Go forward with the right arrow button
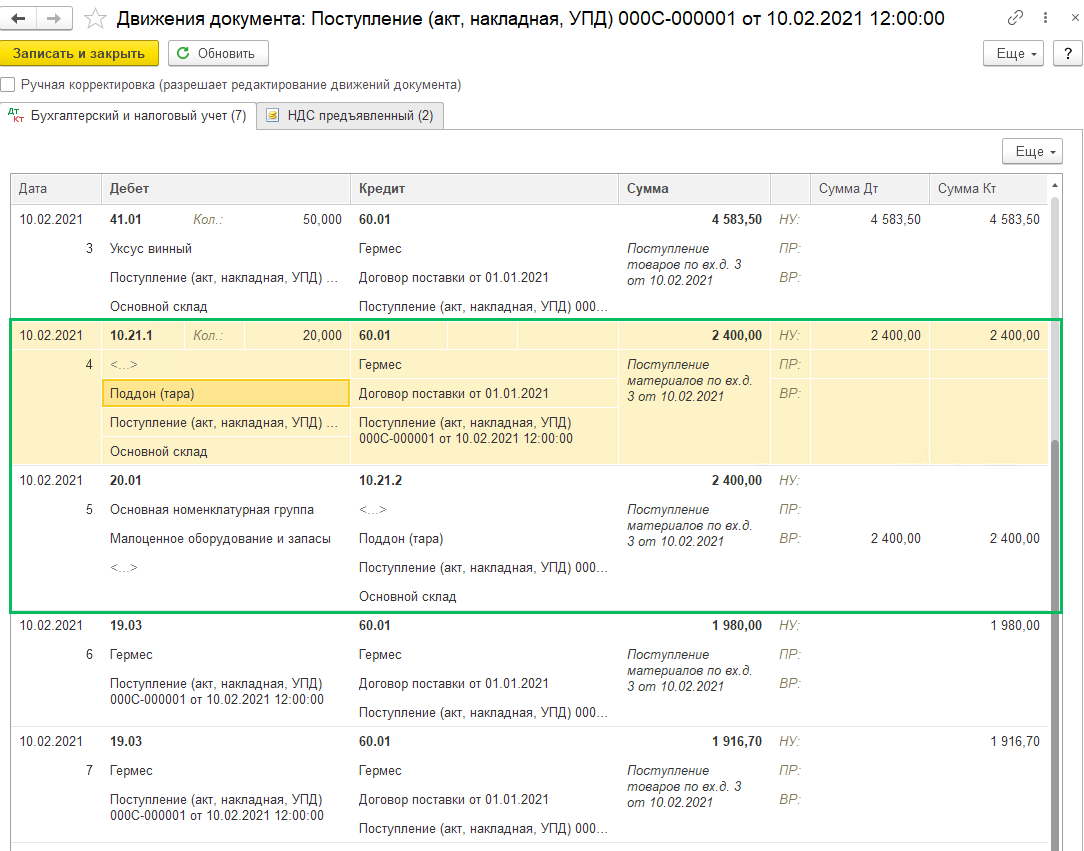Viewport: 1084px width, 851px height. point(54,19)
